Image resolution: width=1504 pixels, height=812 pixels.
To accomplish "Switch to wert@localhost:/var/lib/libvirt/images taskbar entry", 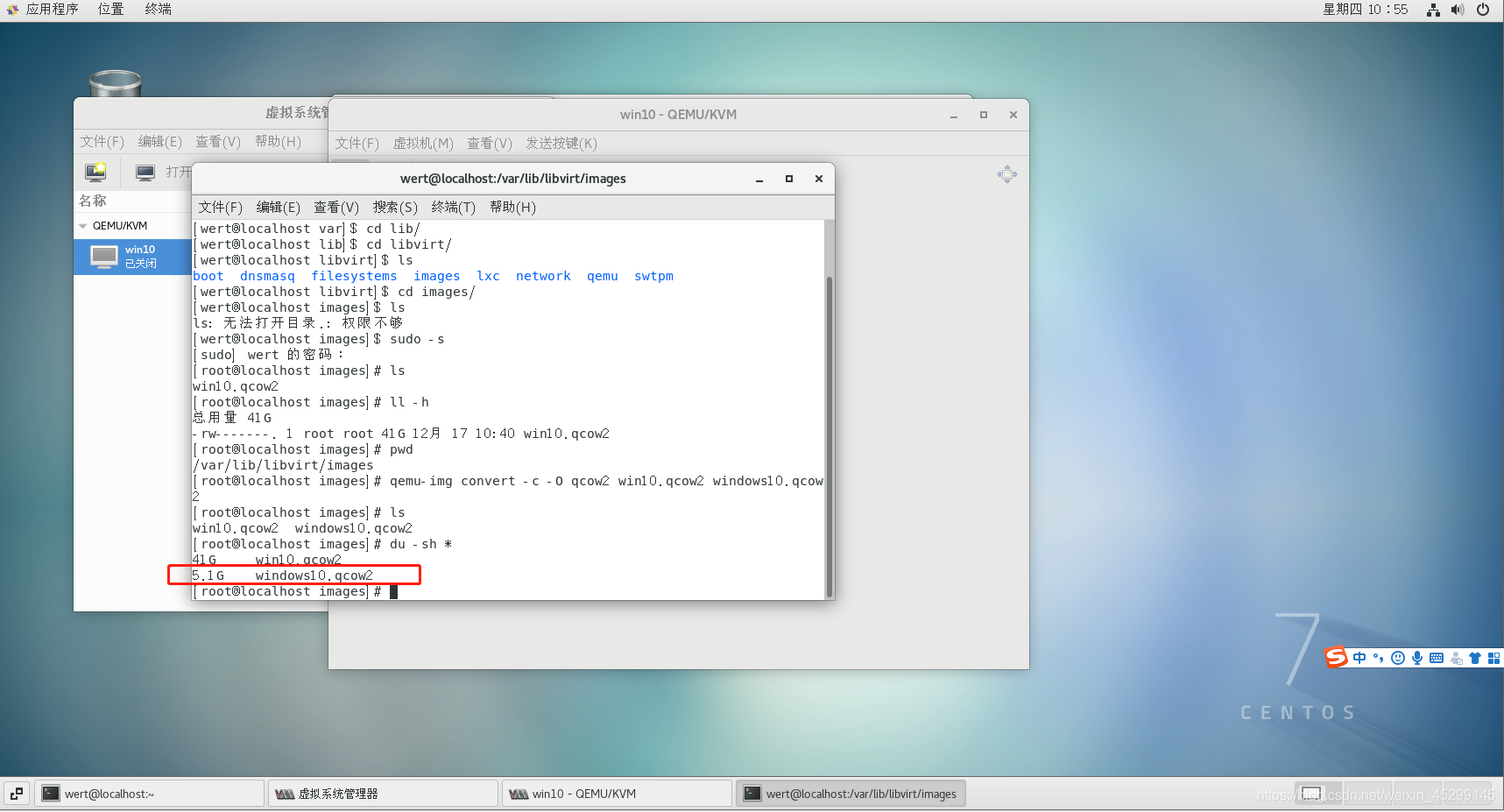I will tap(851, 794).
